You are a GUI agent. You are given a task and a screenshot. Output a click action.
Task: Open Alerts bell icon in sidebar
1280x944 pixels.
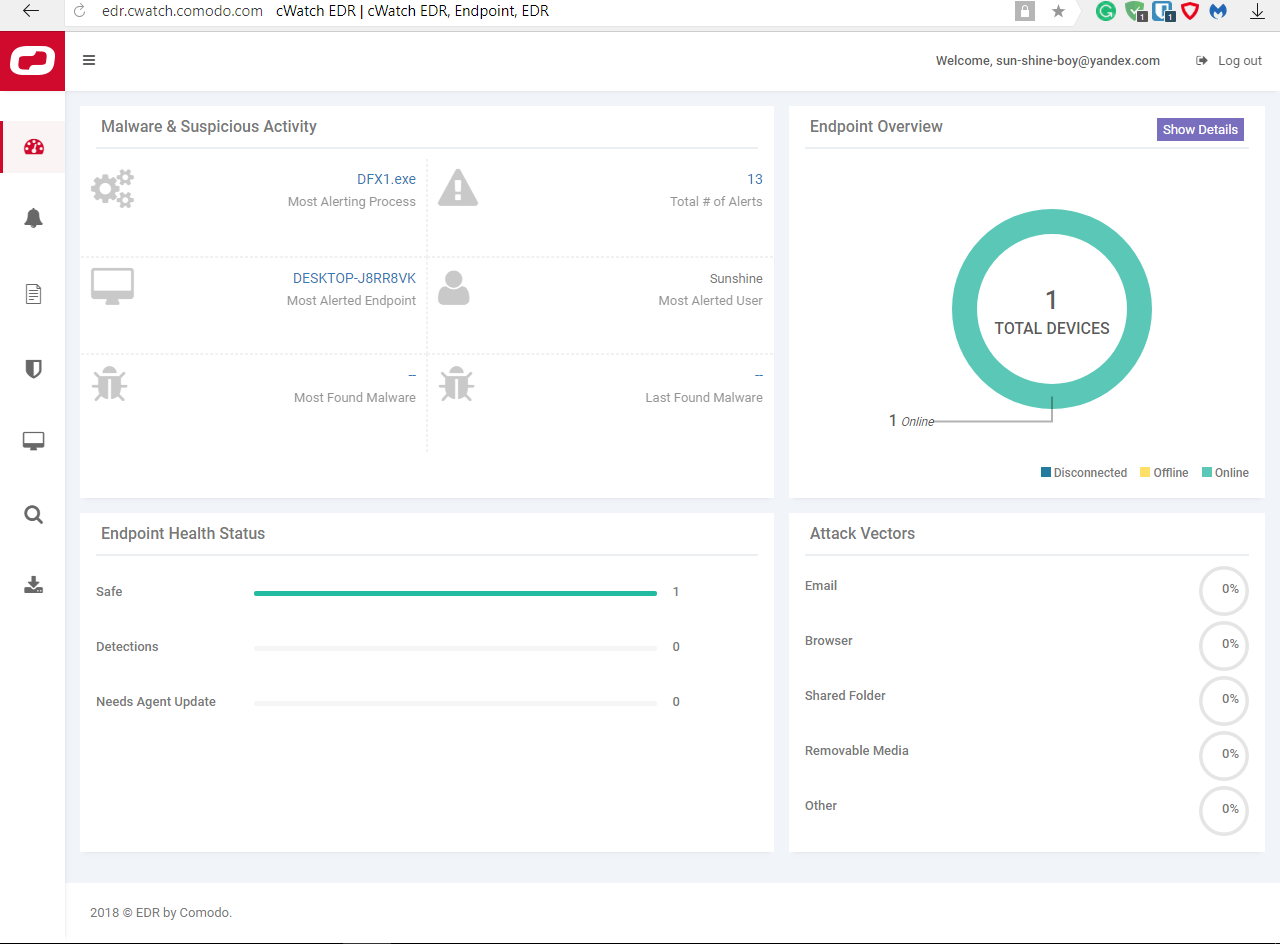click(x=34, y=219)
